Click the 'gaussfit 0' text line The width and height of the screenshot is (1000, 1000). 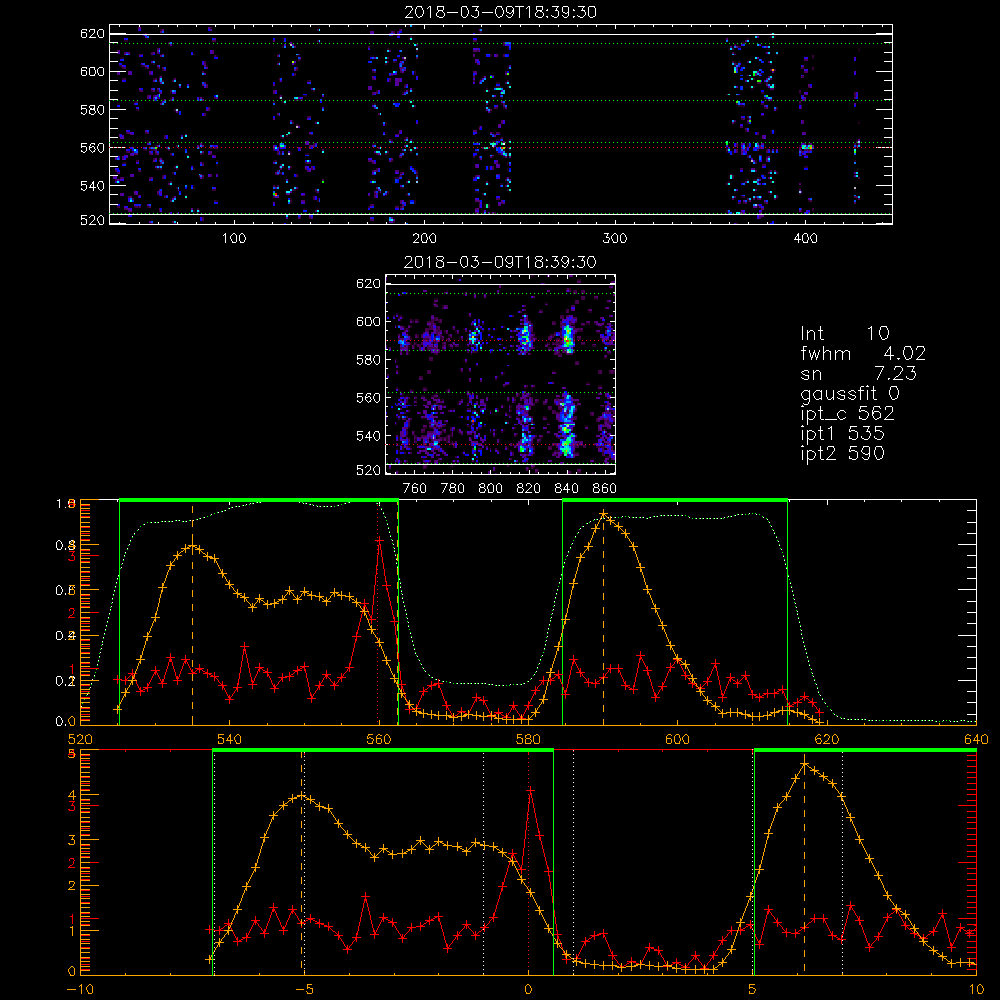(x=850, y=393)
